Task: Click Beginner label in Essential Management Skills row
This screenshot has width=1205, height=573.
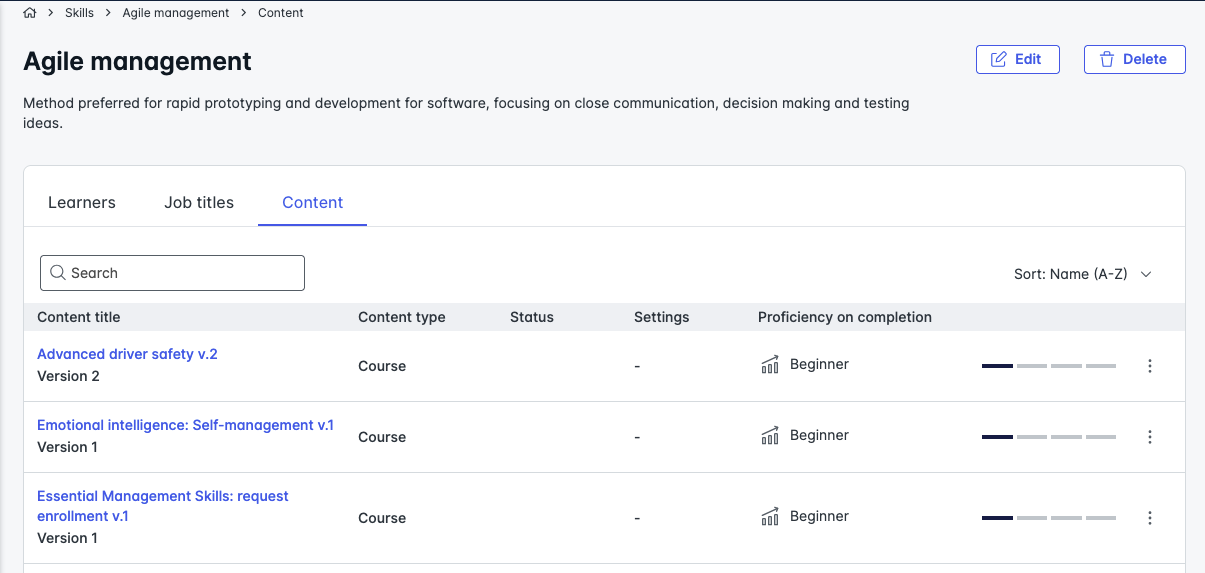Action: pyautogui.click(x=819, y=516)
